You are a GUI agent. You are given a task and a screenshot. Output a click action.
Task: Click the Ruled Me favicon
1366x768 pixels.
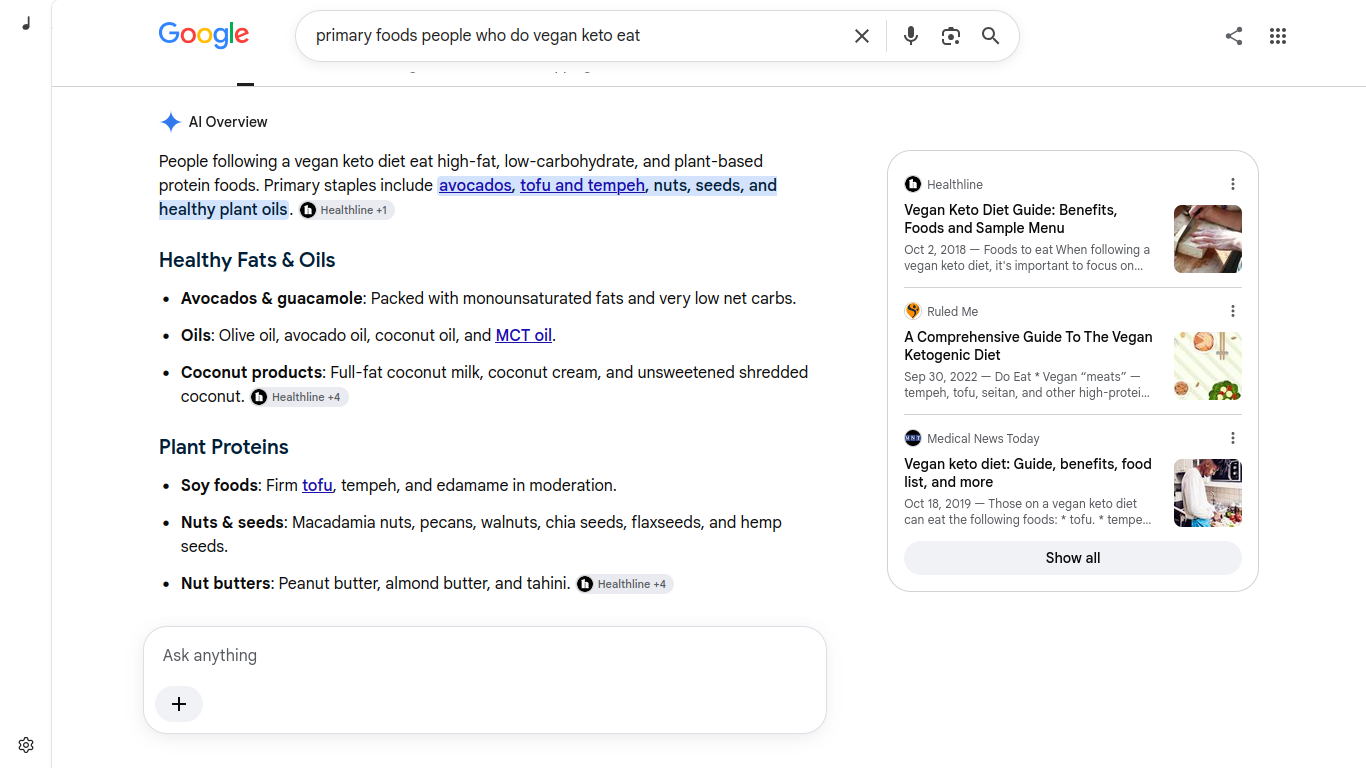pos(913,311)
